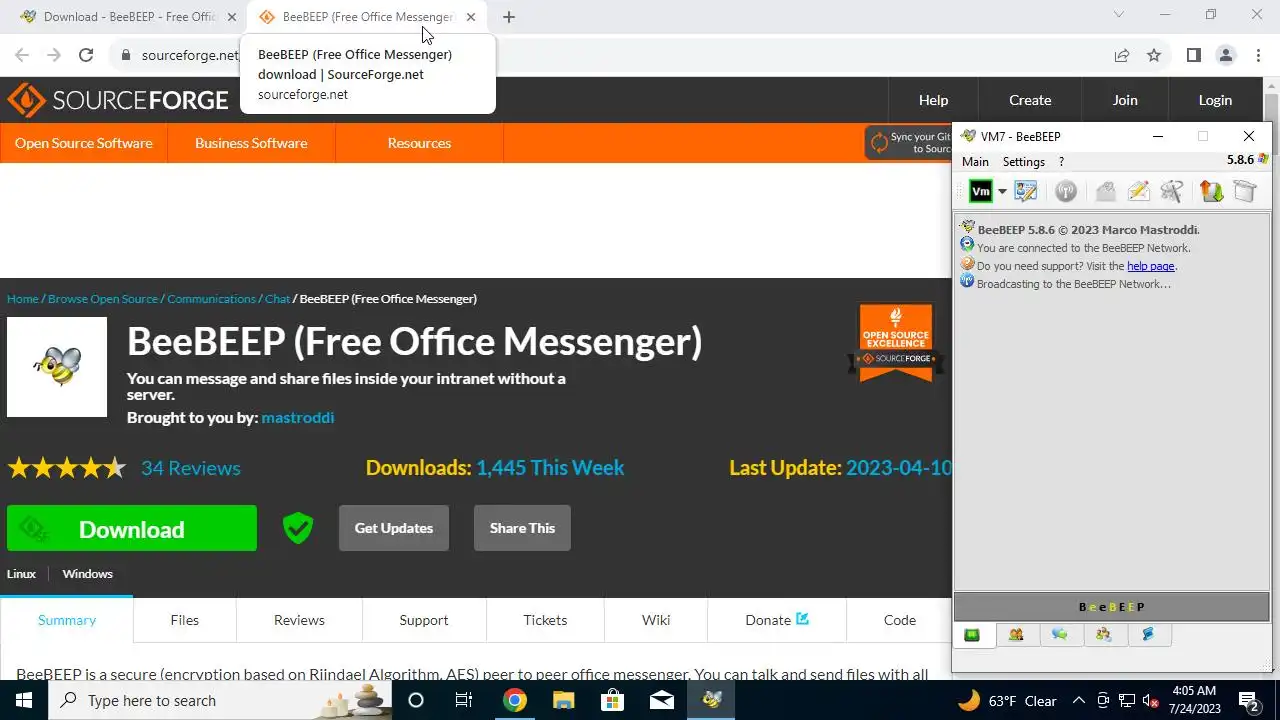Screen dimensions: 1280x720
Task: Click the help page link in BeeBEEP log
Action: (x=1150, y=266)
